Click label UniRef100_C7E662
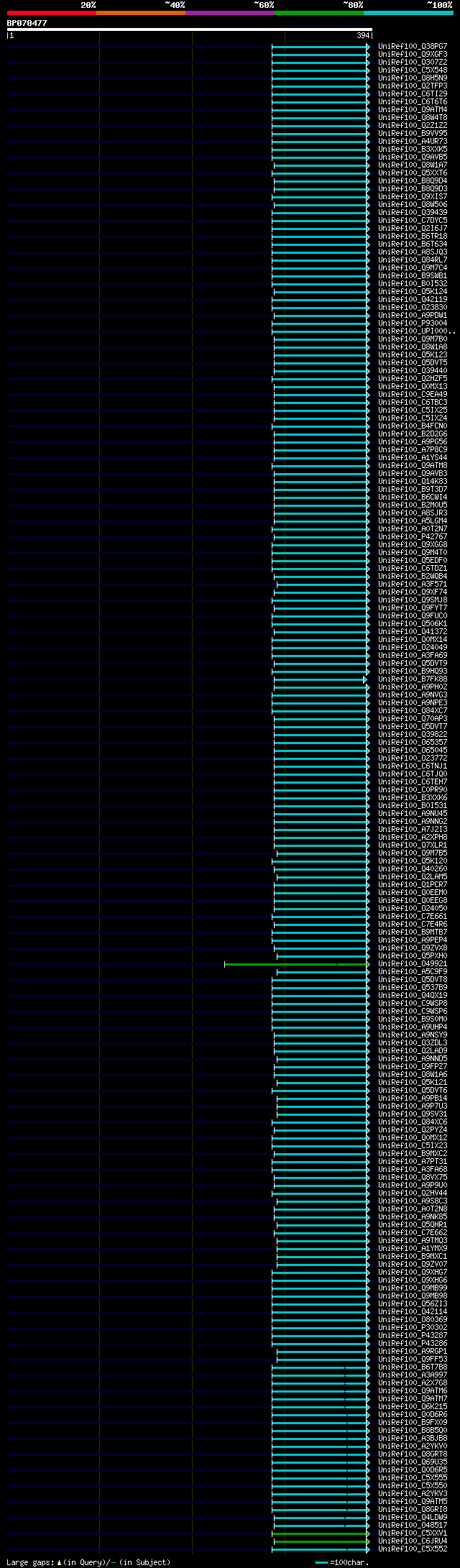460x1568 pixels. pyautogui.click(x=413, y=1232)
